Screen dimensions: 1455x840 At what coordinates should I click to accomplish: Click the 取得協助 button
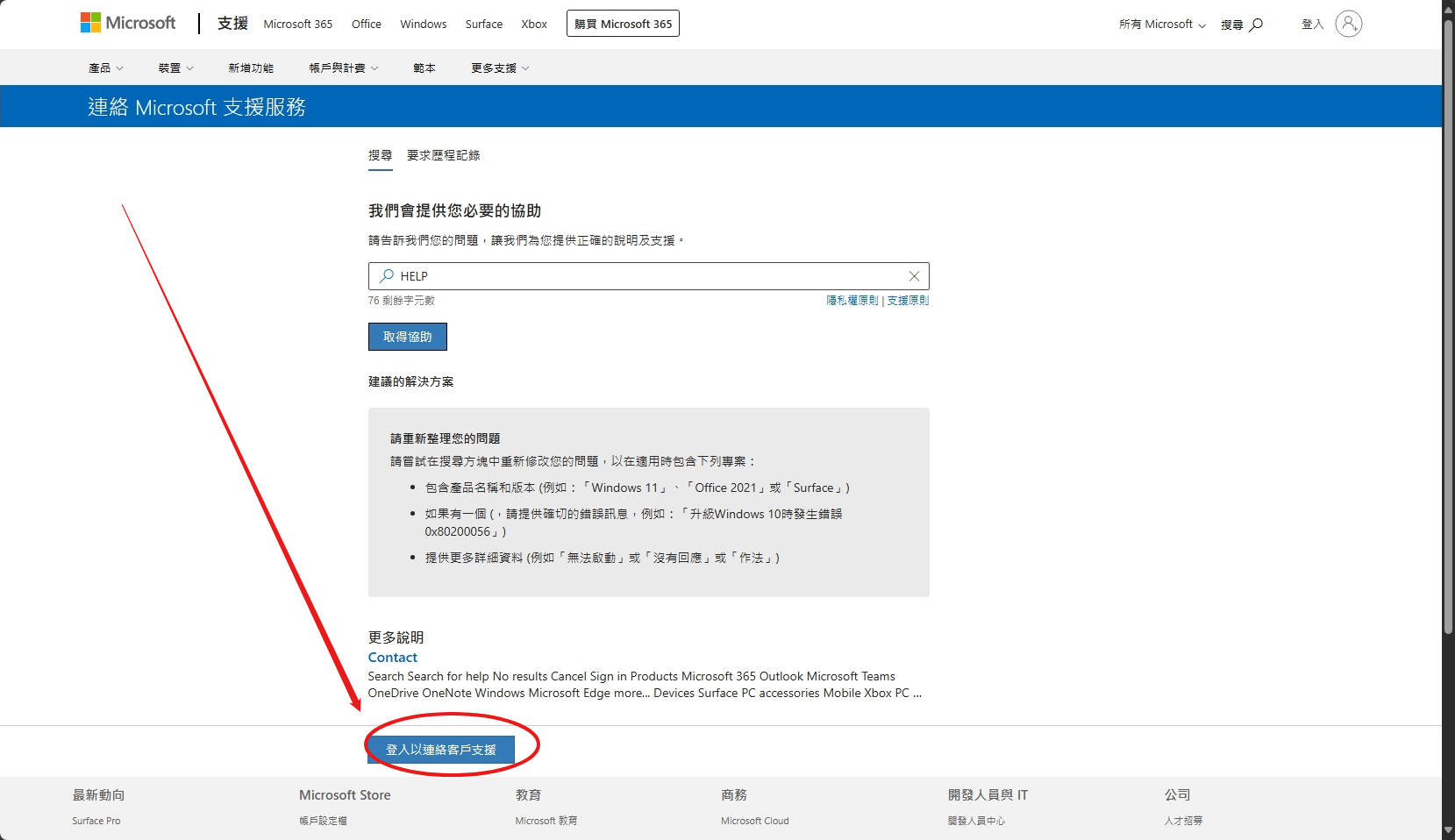408,337
